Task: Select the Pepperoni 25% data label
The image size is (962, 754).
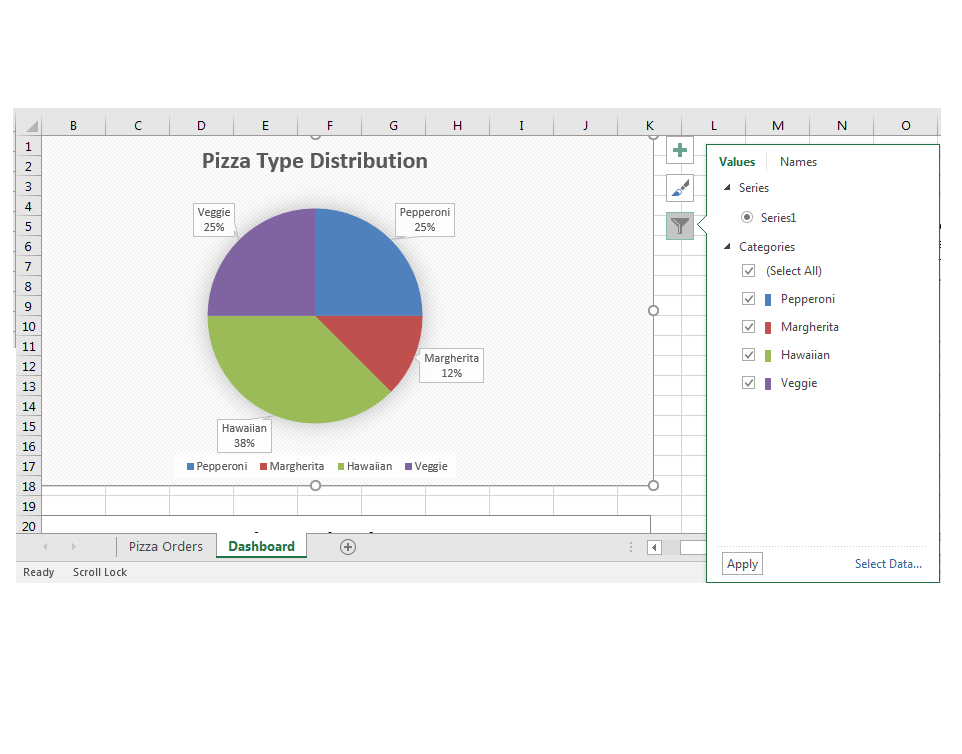Action: (x=425, y=220)
